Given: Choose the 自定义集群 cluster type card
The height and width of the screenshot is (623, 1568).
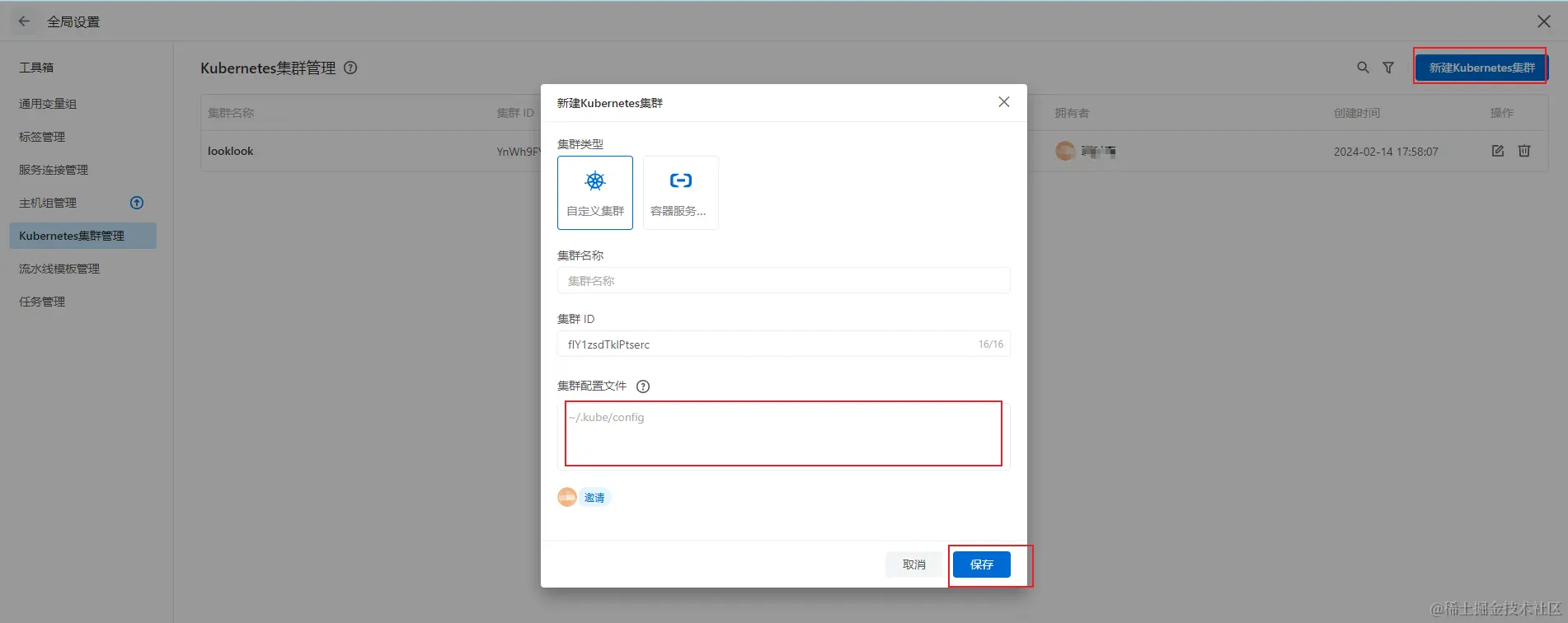Looking at the screenshot, I should [x=595, y=193].
